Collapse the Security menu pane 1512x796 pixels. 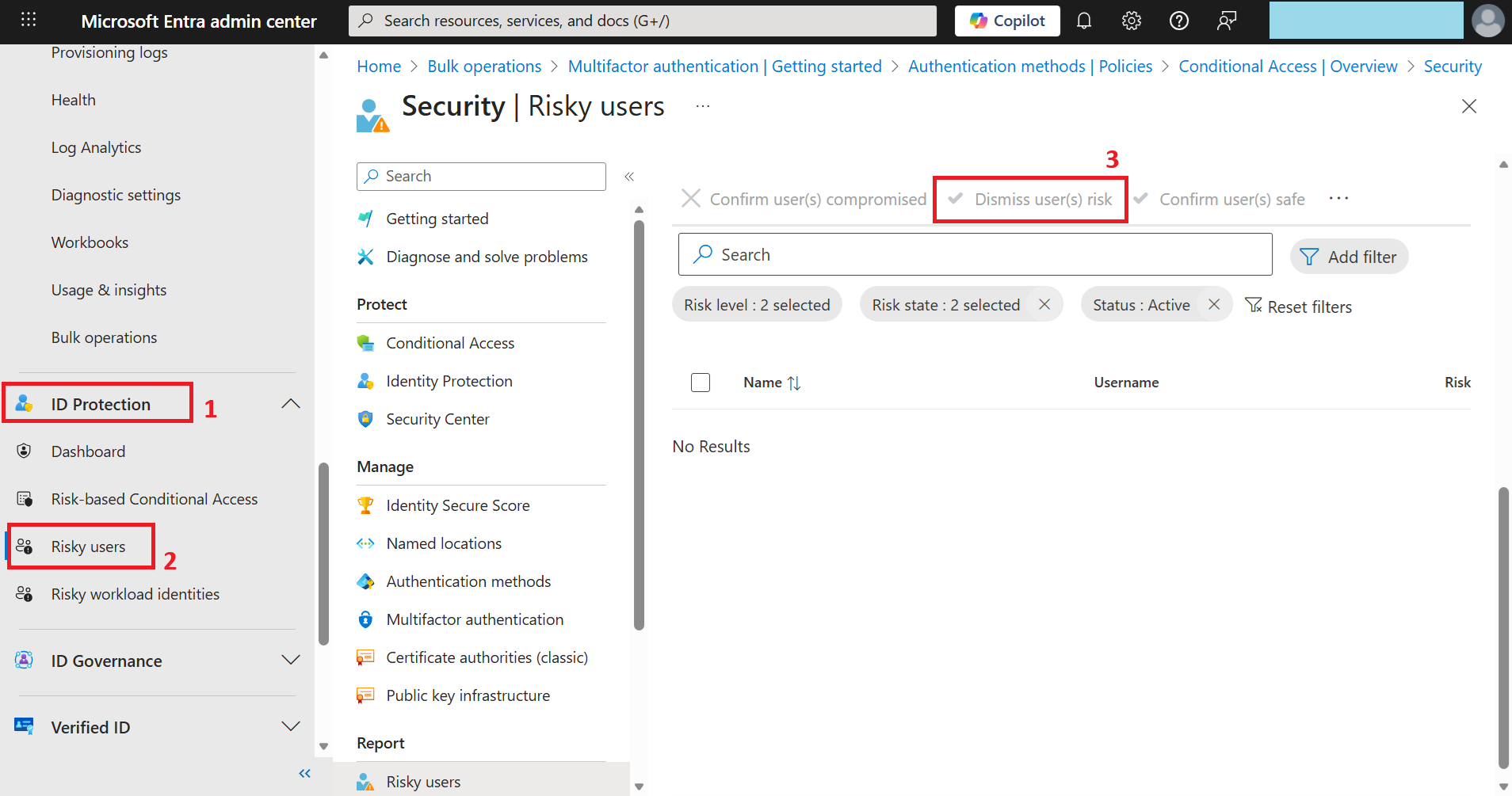point(629,177)
